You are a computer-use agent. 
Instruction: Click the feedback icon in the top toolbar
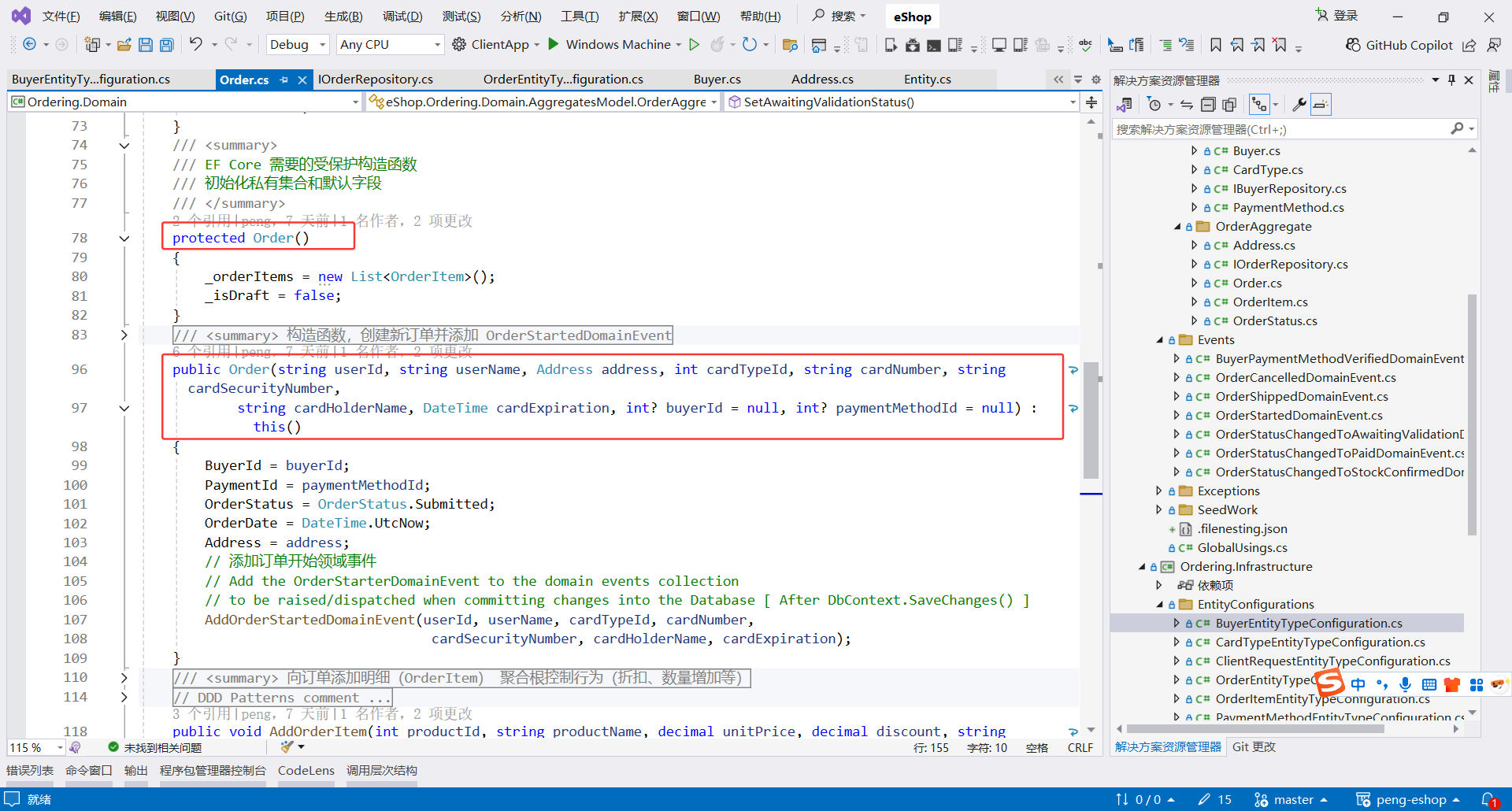pyautogui.click(x=1493, y=45)
